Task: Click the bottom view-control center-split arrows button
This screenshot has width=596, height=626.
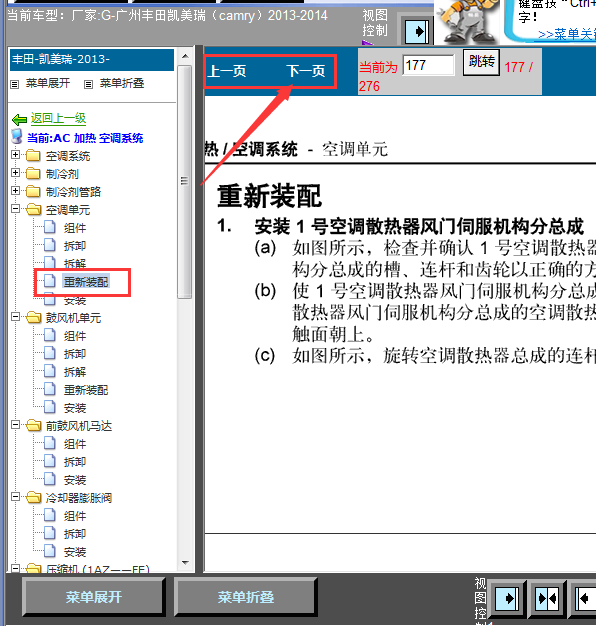Action: [x=546, y=598]
